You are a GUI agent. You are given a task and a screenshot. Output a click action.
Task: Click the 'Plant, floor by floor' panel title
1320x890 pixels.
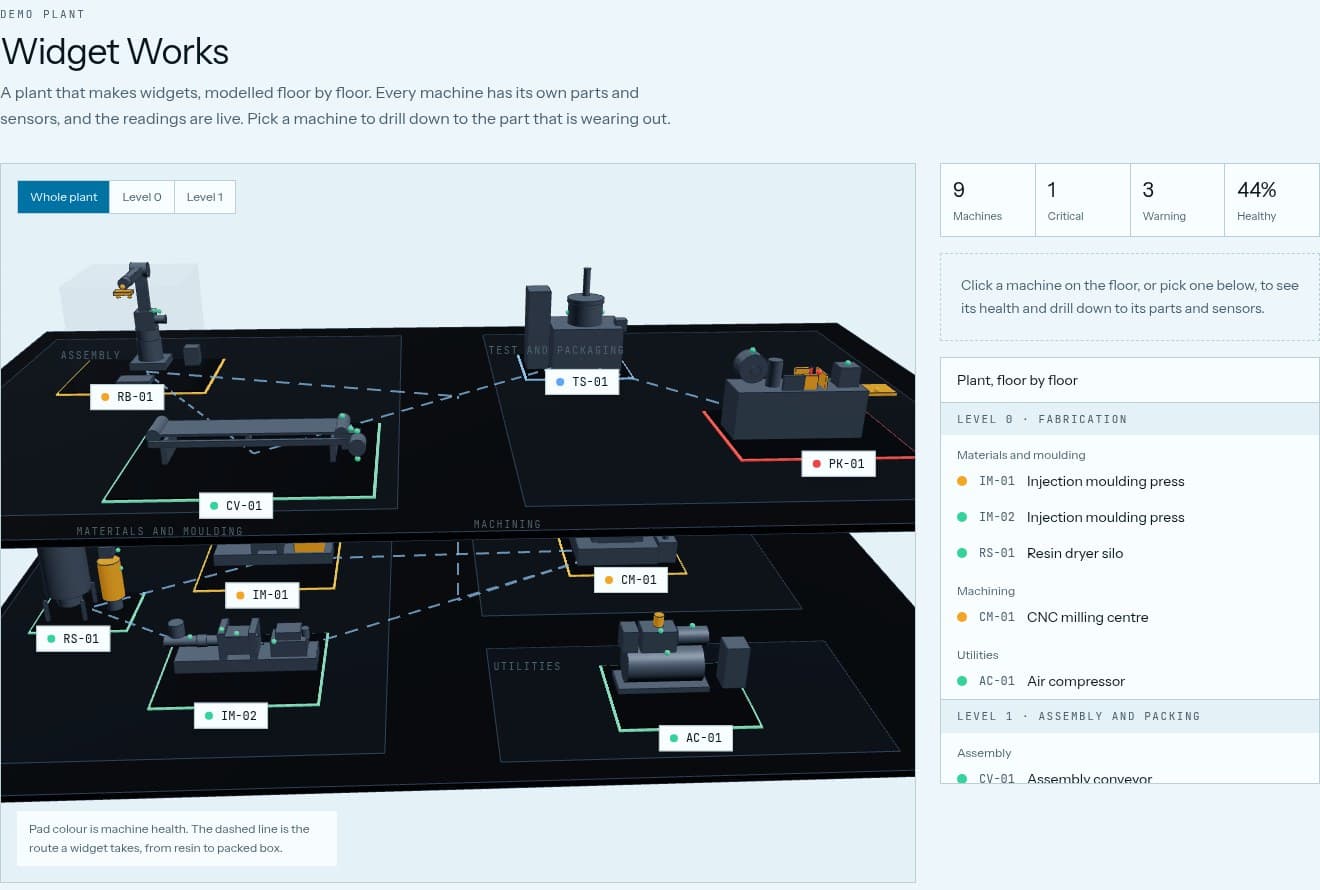tap(1017, 380)
